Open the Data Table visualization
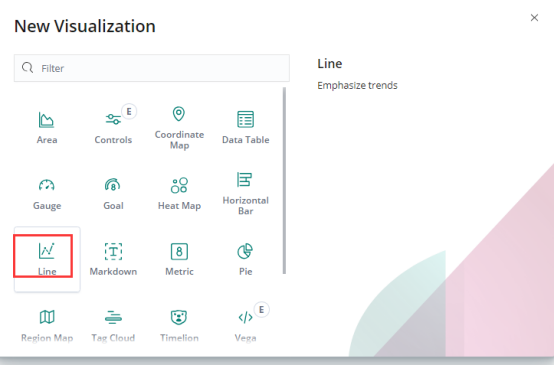 (x=246, y=128)
